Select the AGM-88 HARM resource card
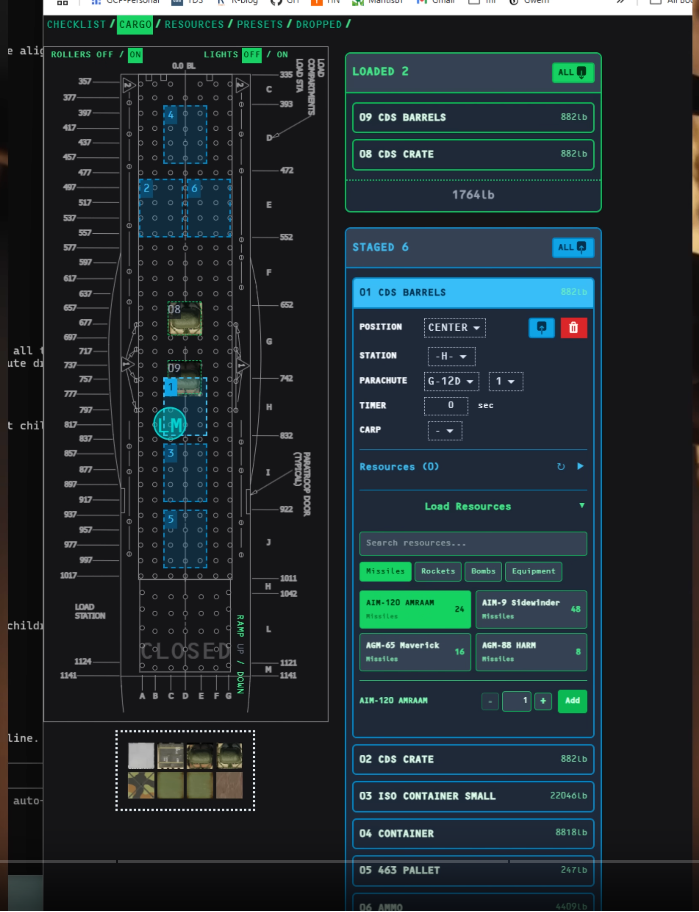Viewport: 699px width, 912px height. coord(531,652)
